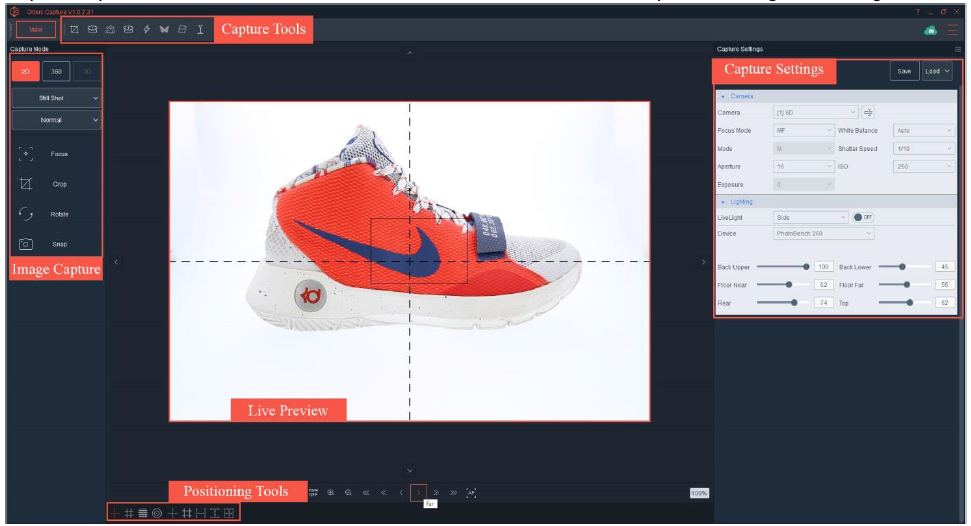Click the highlighted single right chevron
Viewport: 971px width, 526px height.
[x=419, y=493]
